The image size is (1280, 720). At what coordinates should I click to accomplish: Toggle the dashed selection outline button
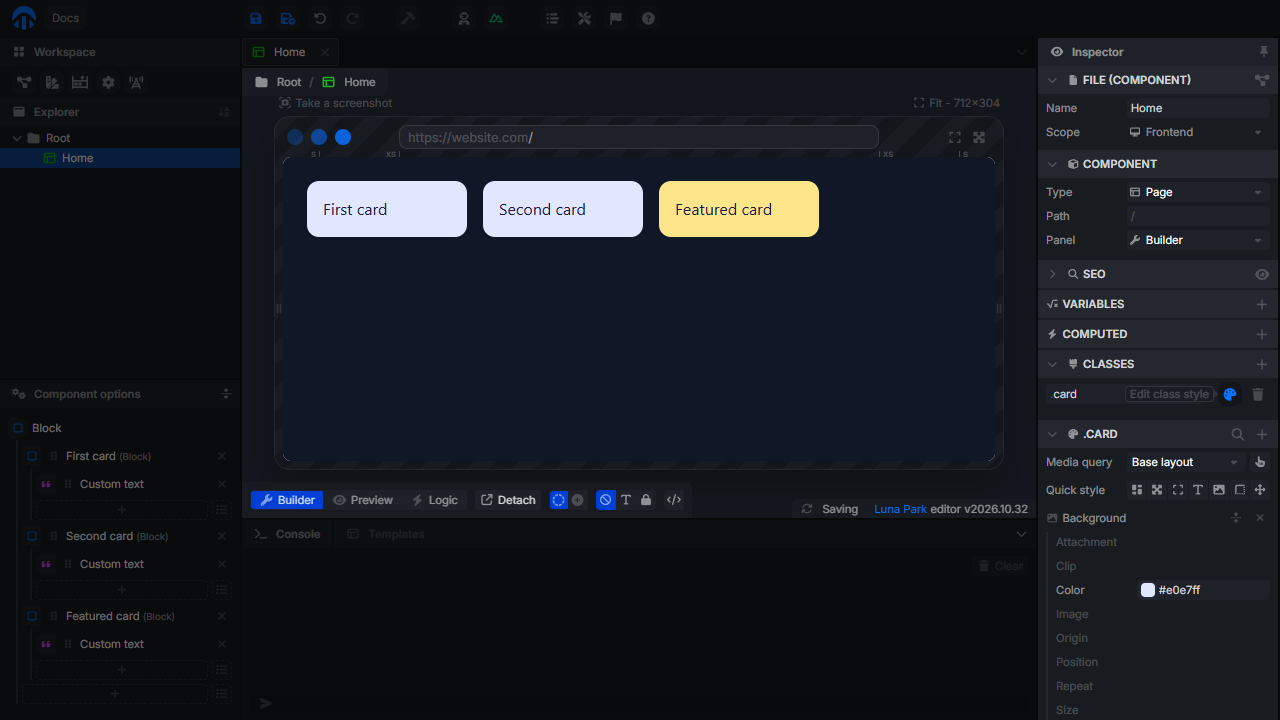tap(559, 500)
